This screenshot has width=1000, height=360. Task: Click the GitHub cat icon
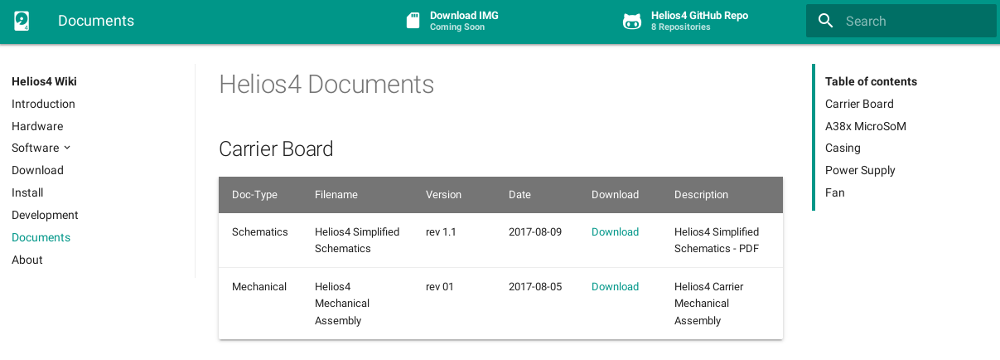pos(631,21)
